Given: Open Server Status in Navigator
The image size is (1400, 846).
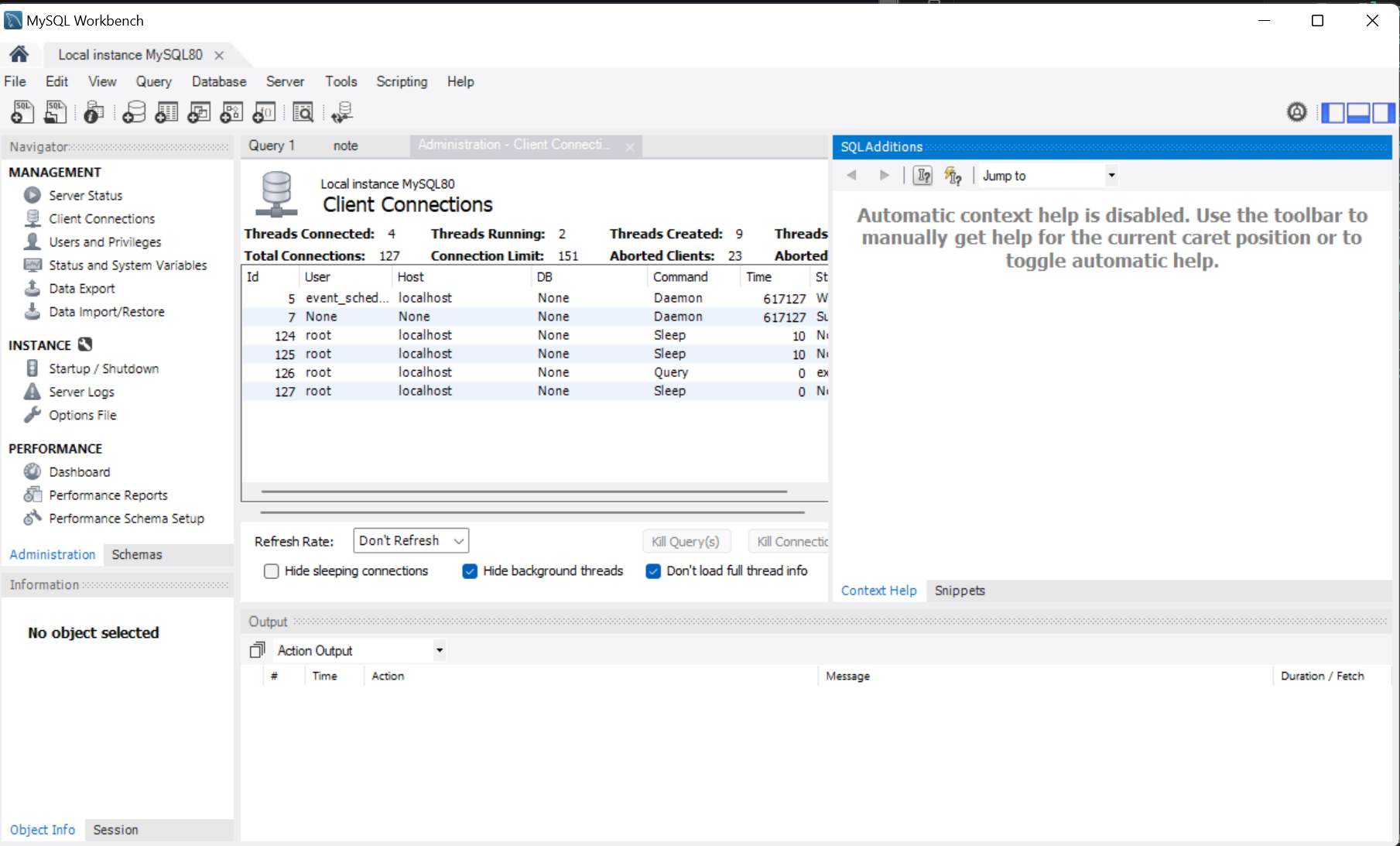Looking at the screenshot, I should coord(86,196).
